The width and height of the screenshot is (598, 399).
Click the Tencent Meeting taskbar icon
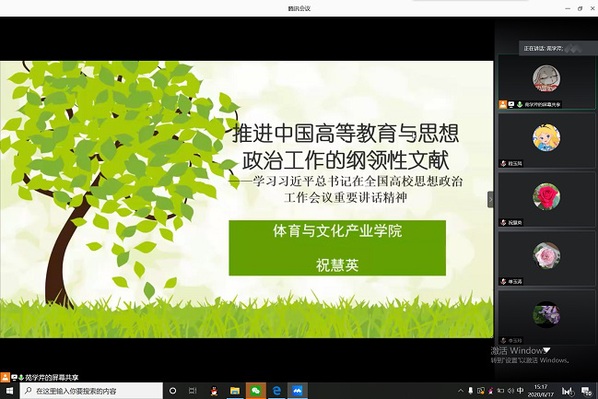point(297,391)
